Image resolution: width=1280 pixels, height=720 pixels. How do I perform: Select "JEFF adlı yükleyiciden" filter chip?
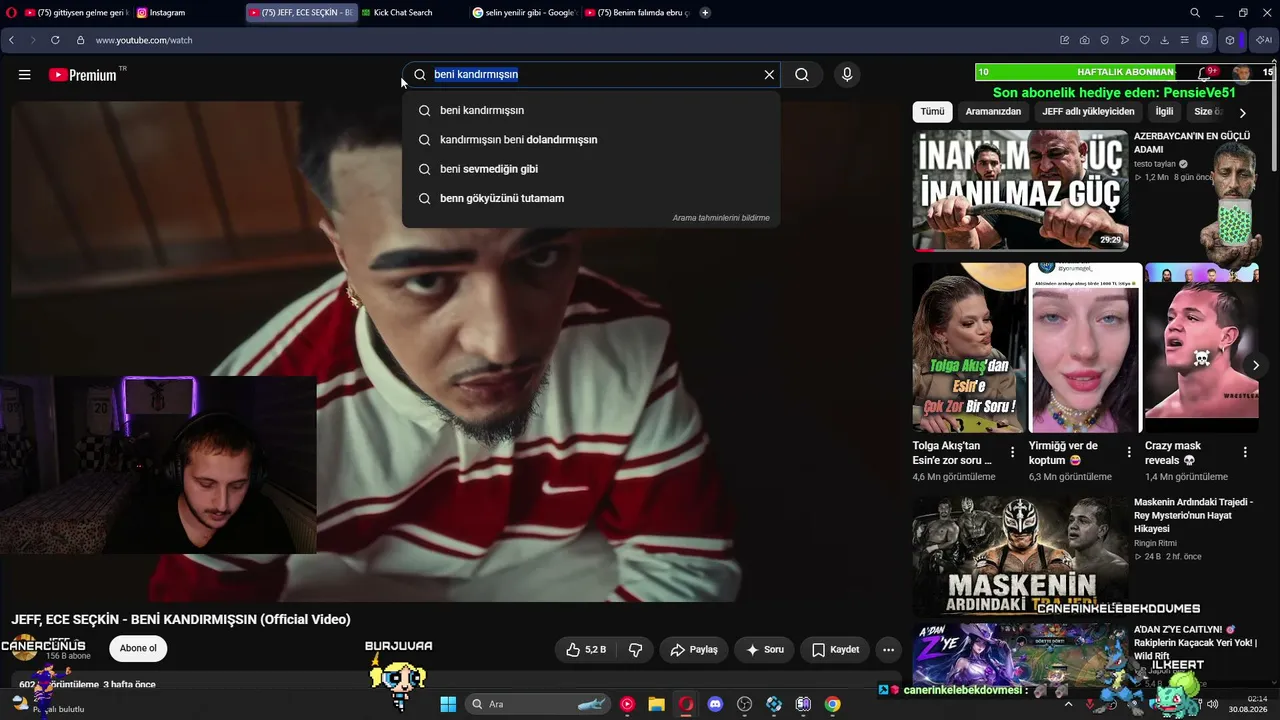pos(1088,112)
